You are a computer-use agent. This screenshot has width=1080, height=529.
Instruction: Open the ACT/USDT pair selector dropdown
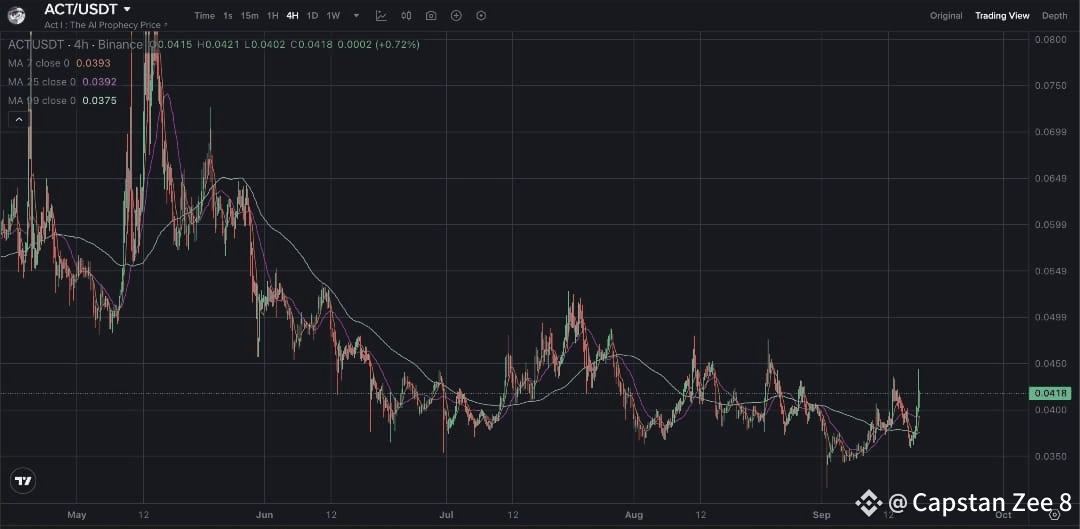(126, 10)
